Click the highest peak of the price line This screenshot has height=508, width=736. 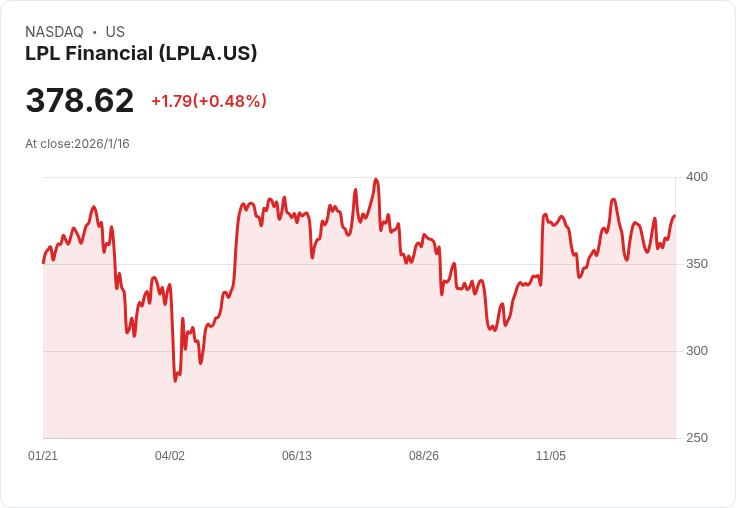tap(376, 180)
